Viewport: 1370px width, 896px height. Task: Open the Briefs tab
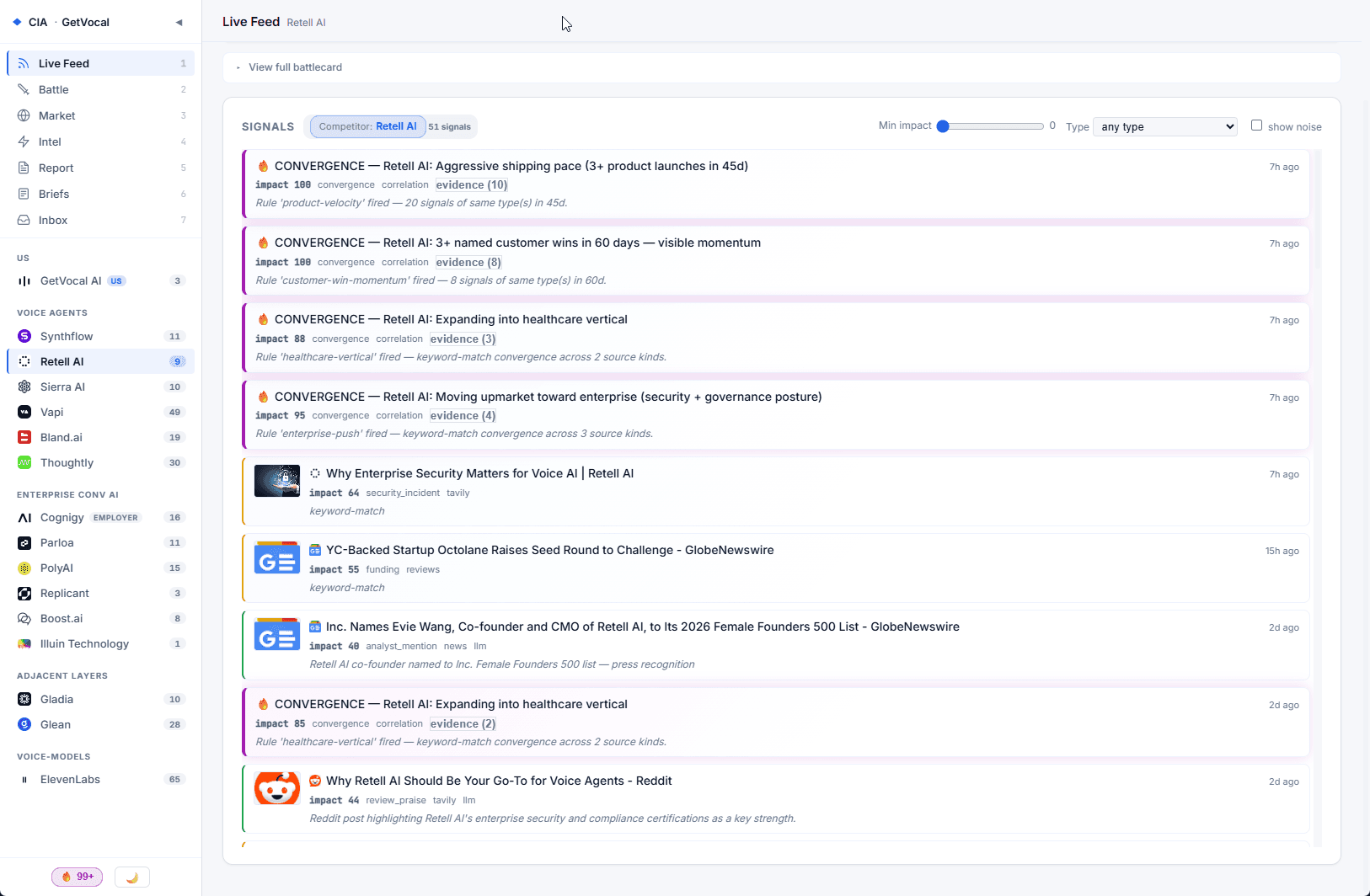tap(101, 194)
